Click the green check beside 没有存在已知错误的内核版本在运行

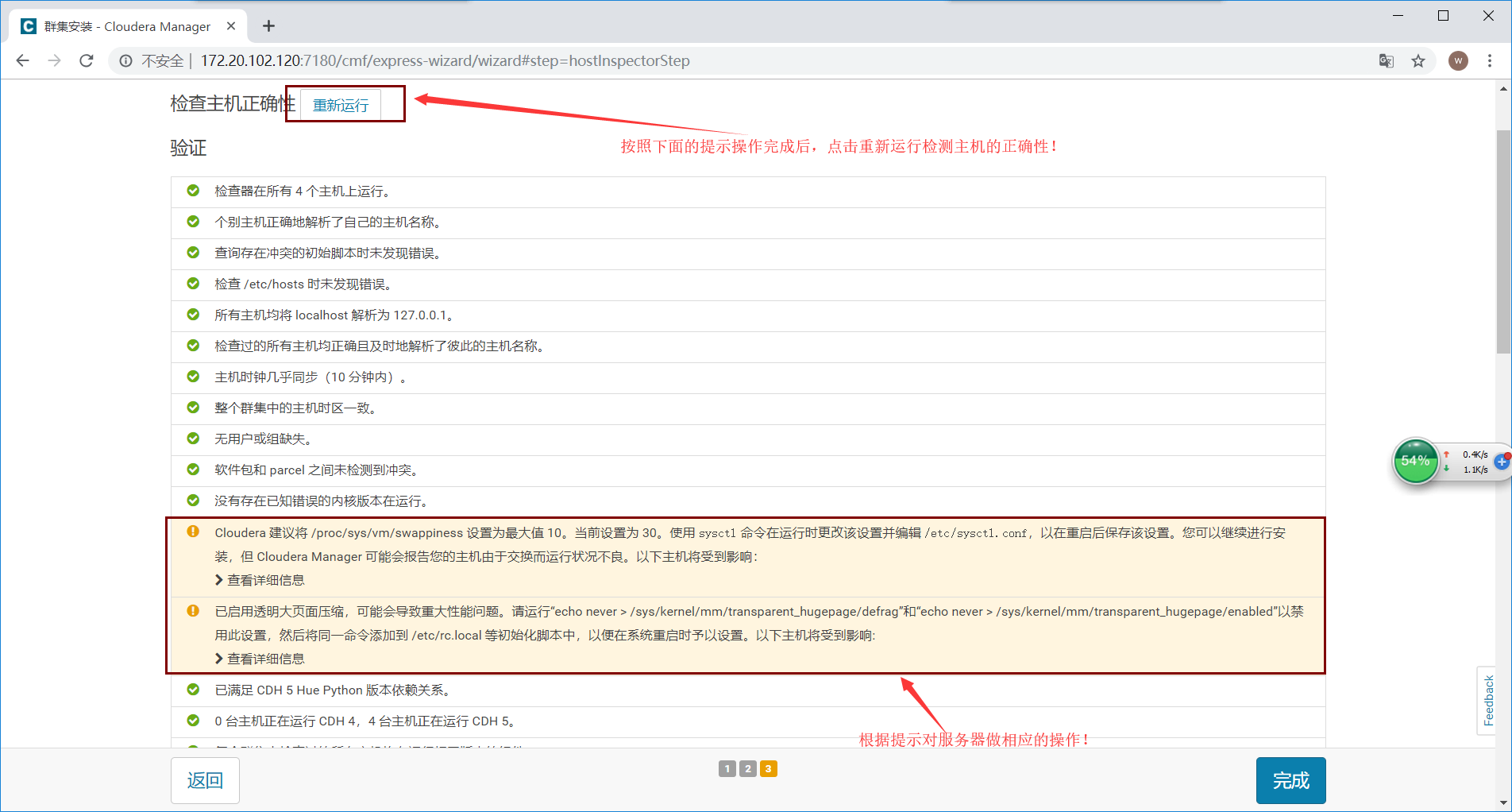pyautogui.click(x=193, y=501)
